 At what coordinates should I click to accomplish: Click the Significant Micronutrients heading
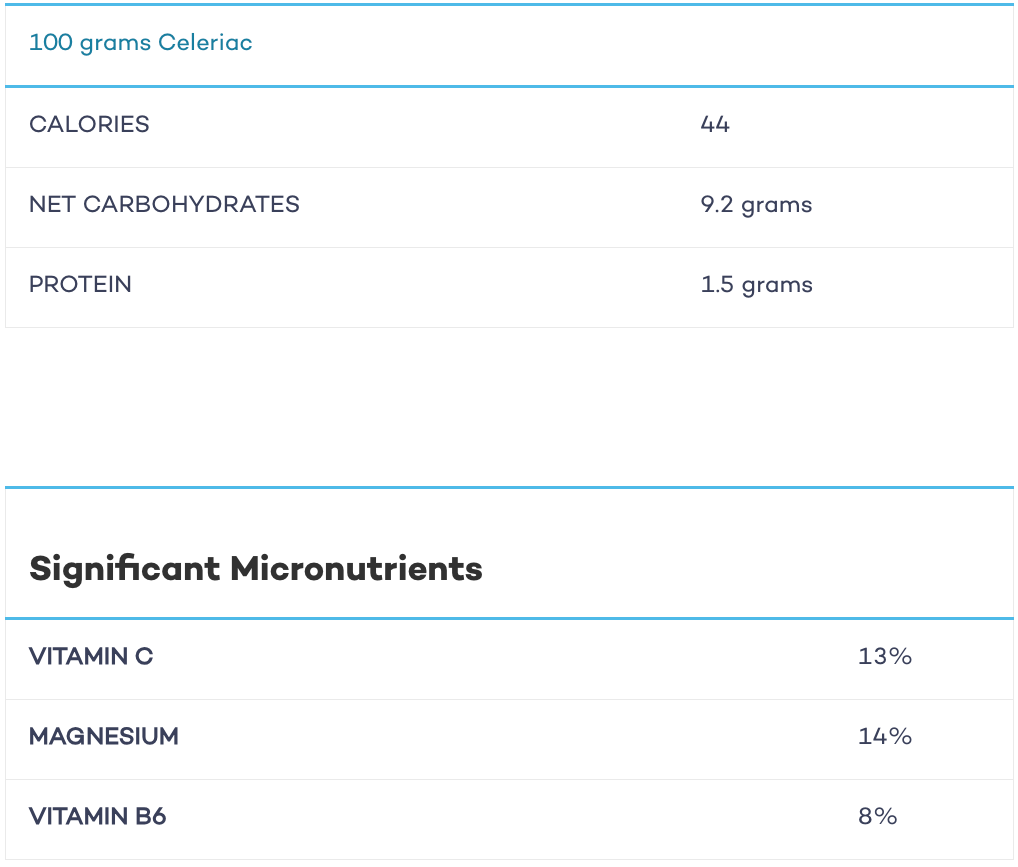pyautogui.click(x=256, y=570)
